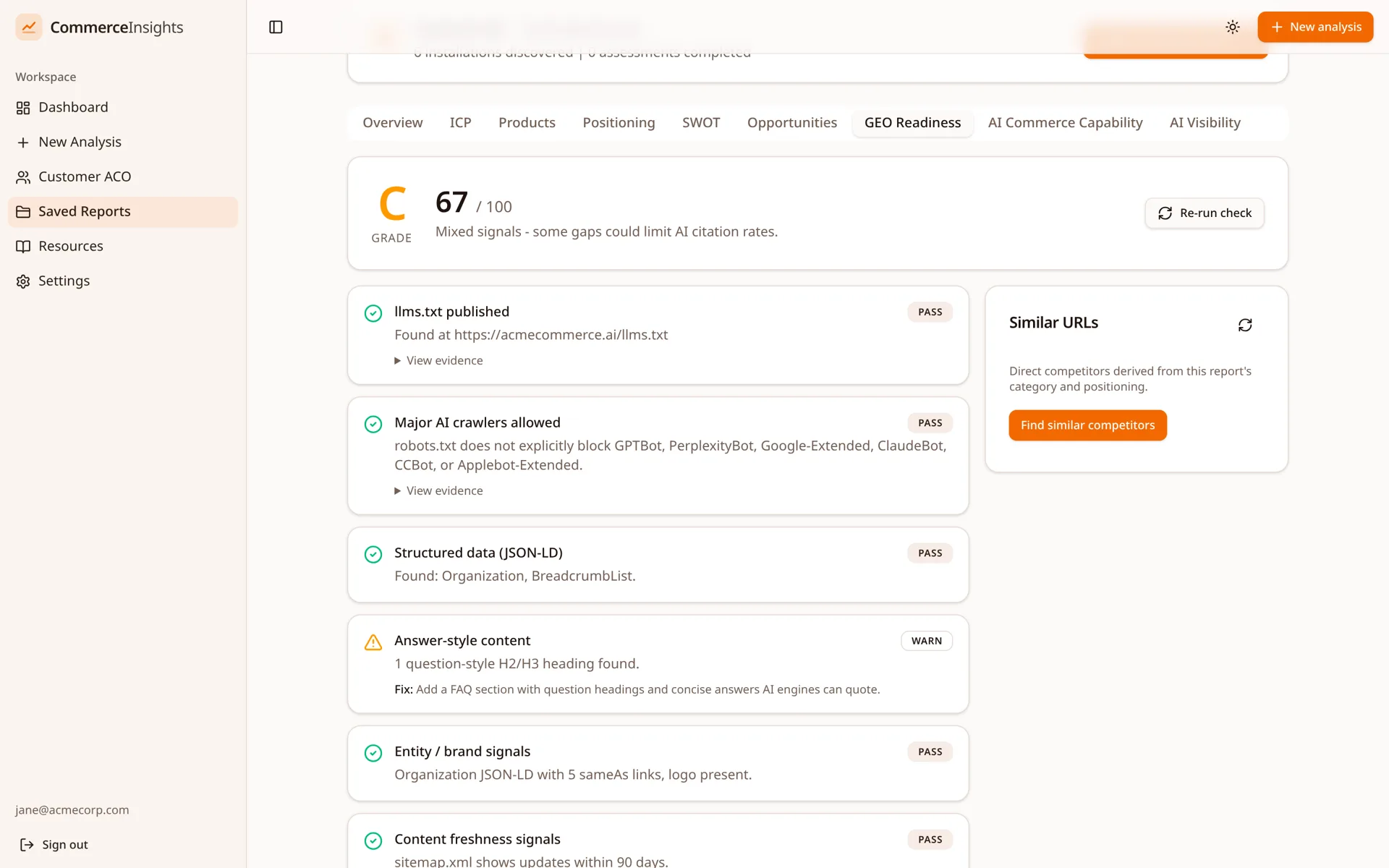Click the jane@acmecorp.com account email
This screenshot has width=1389, height=868.
point(72,810)
